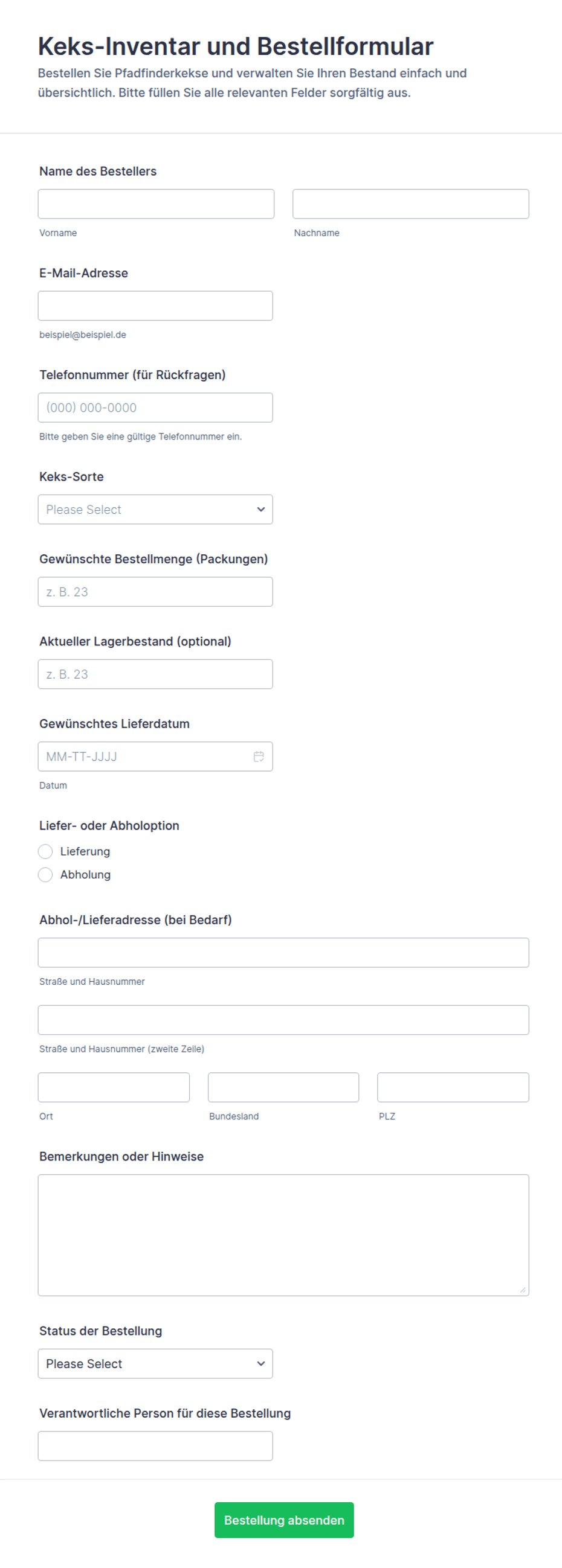
Task: Click the Vorname input field
Action: 155,204
